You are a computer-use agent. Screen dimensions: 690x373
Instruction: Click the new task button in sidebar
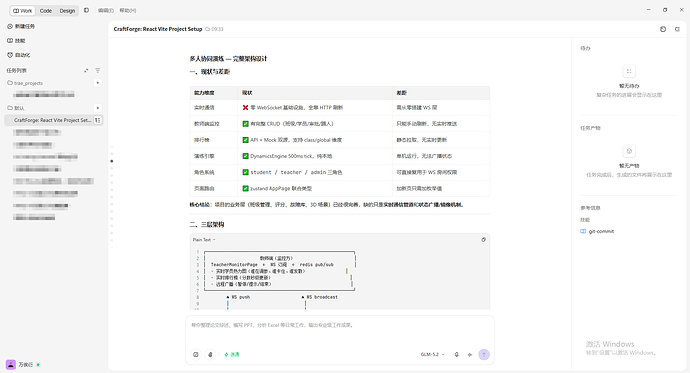click(x=21, y=26)
